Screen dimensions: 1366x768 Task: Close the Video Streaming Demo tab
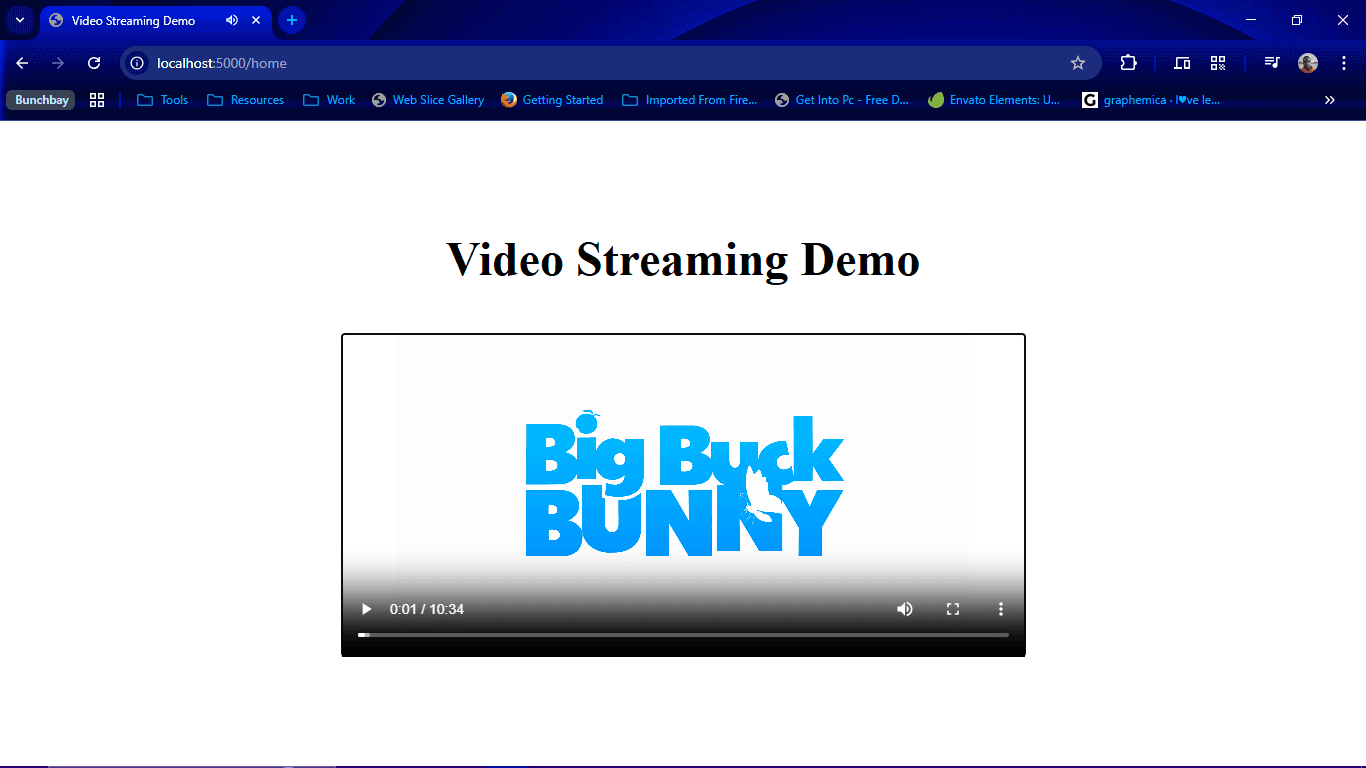tap(256, 20)
